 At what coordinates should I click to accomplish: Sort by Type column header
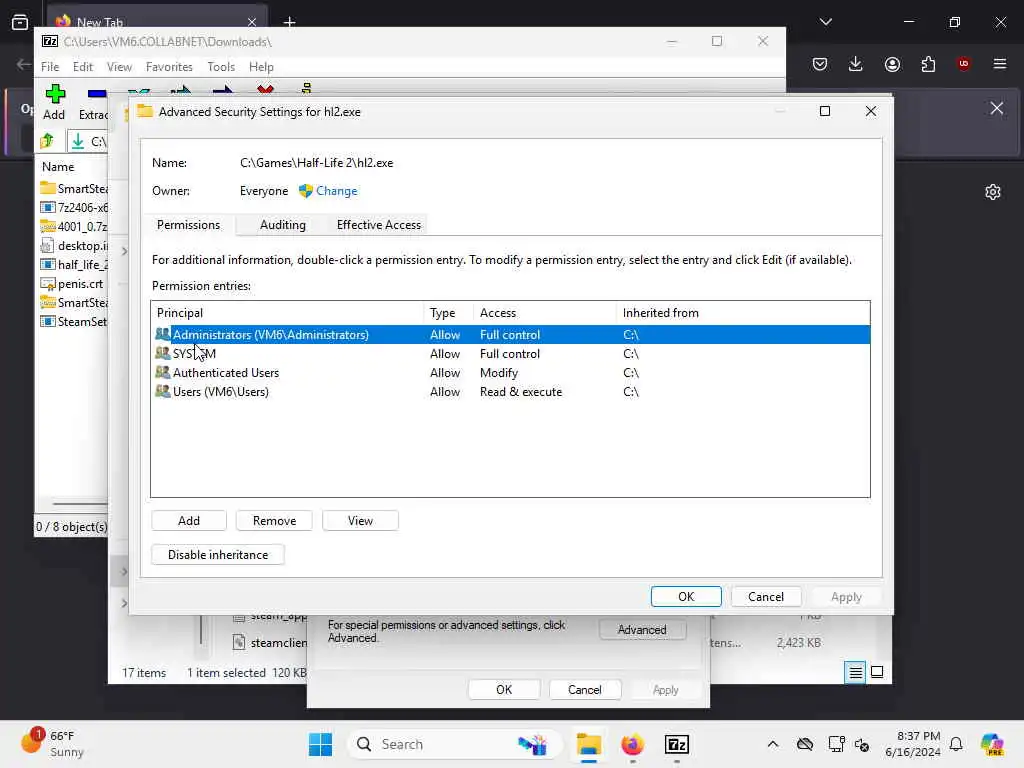pos(449,313)
